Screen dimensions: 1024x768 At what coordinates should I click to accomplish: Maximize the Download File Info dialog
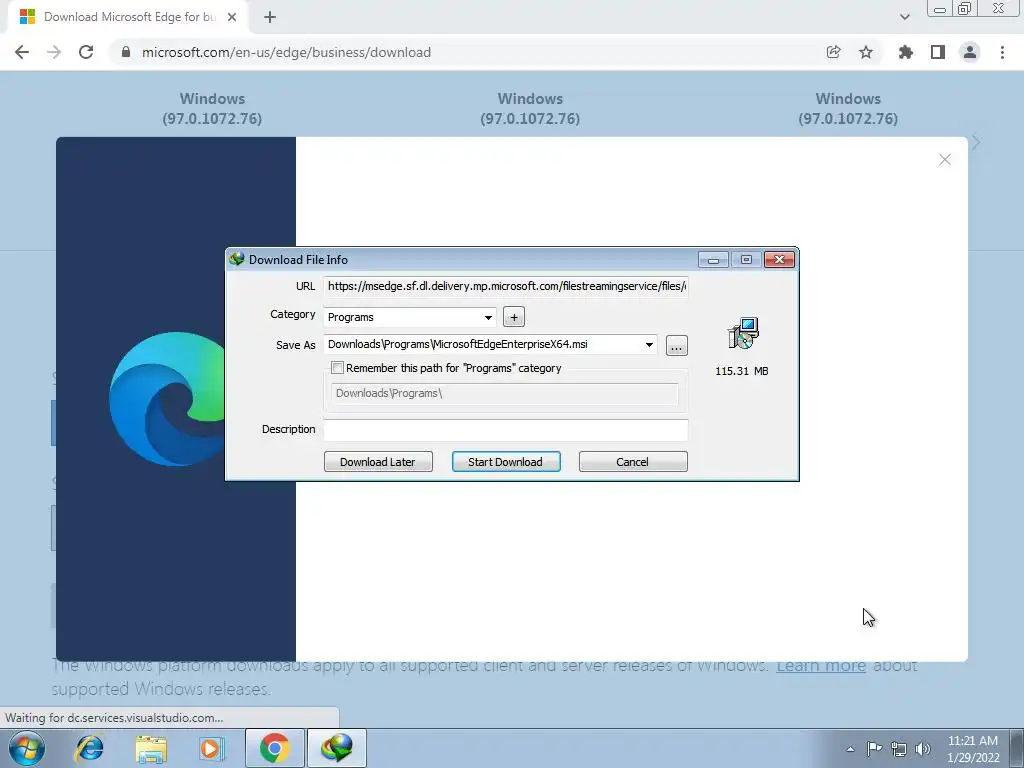(746, 260)
